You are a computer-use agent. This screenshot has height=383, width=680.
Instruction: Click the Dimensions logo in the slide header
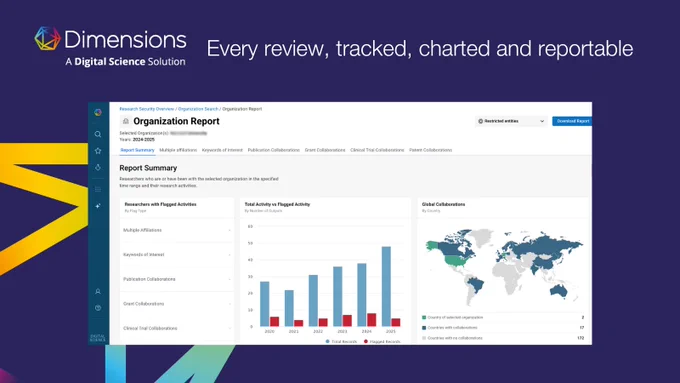click(111, 46)
